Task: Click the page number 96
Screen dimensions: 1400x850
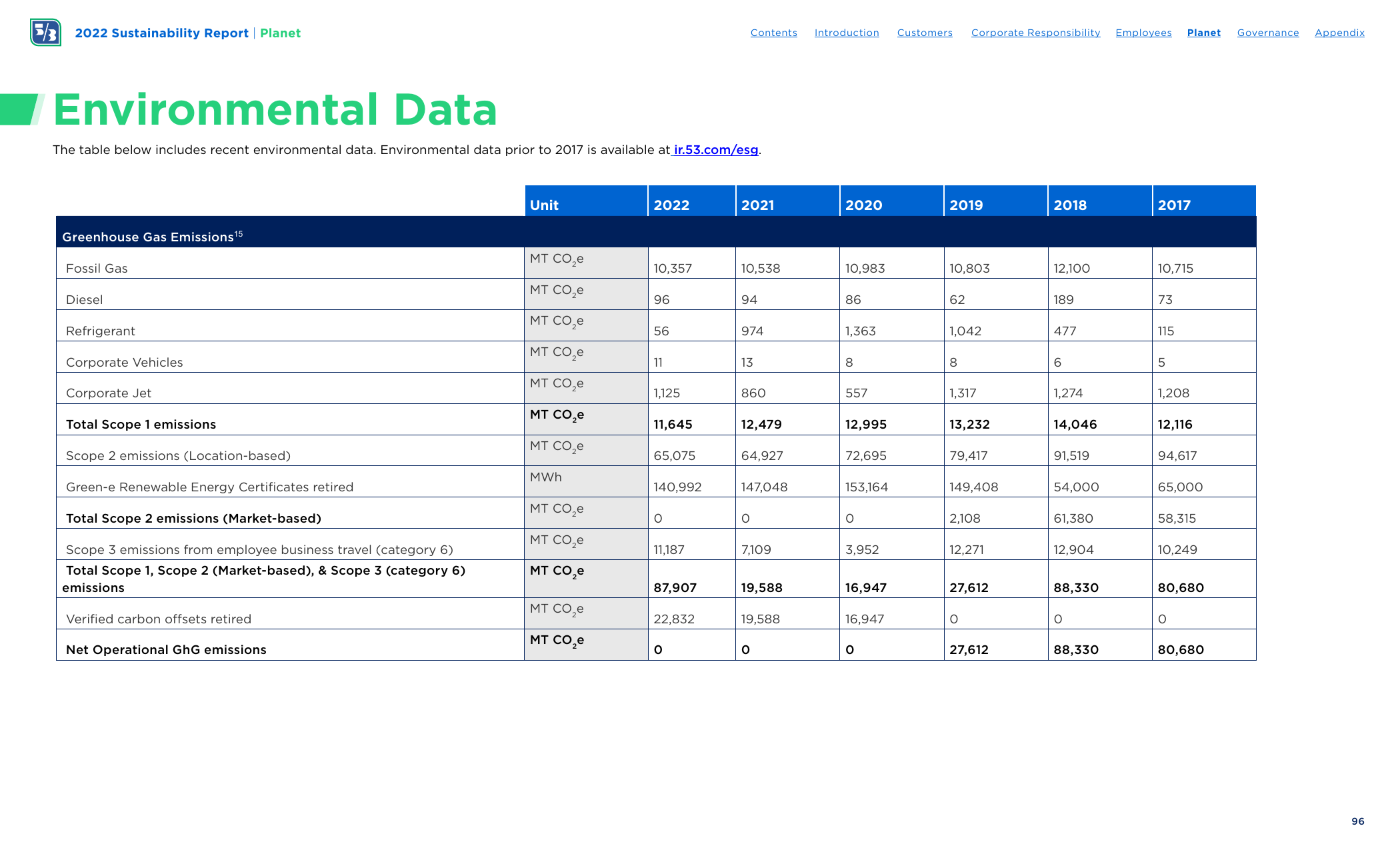Action: [1358, 821]
